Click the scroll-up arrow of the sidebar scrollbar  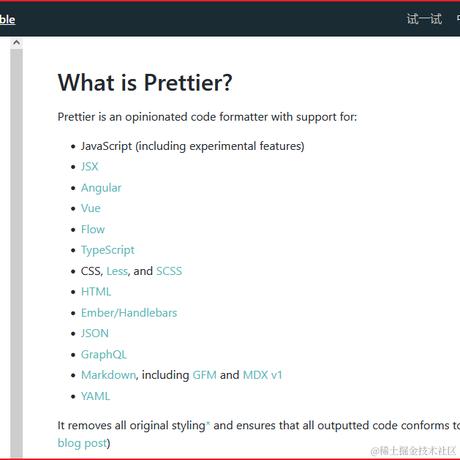coord(16,43)
